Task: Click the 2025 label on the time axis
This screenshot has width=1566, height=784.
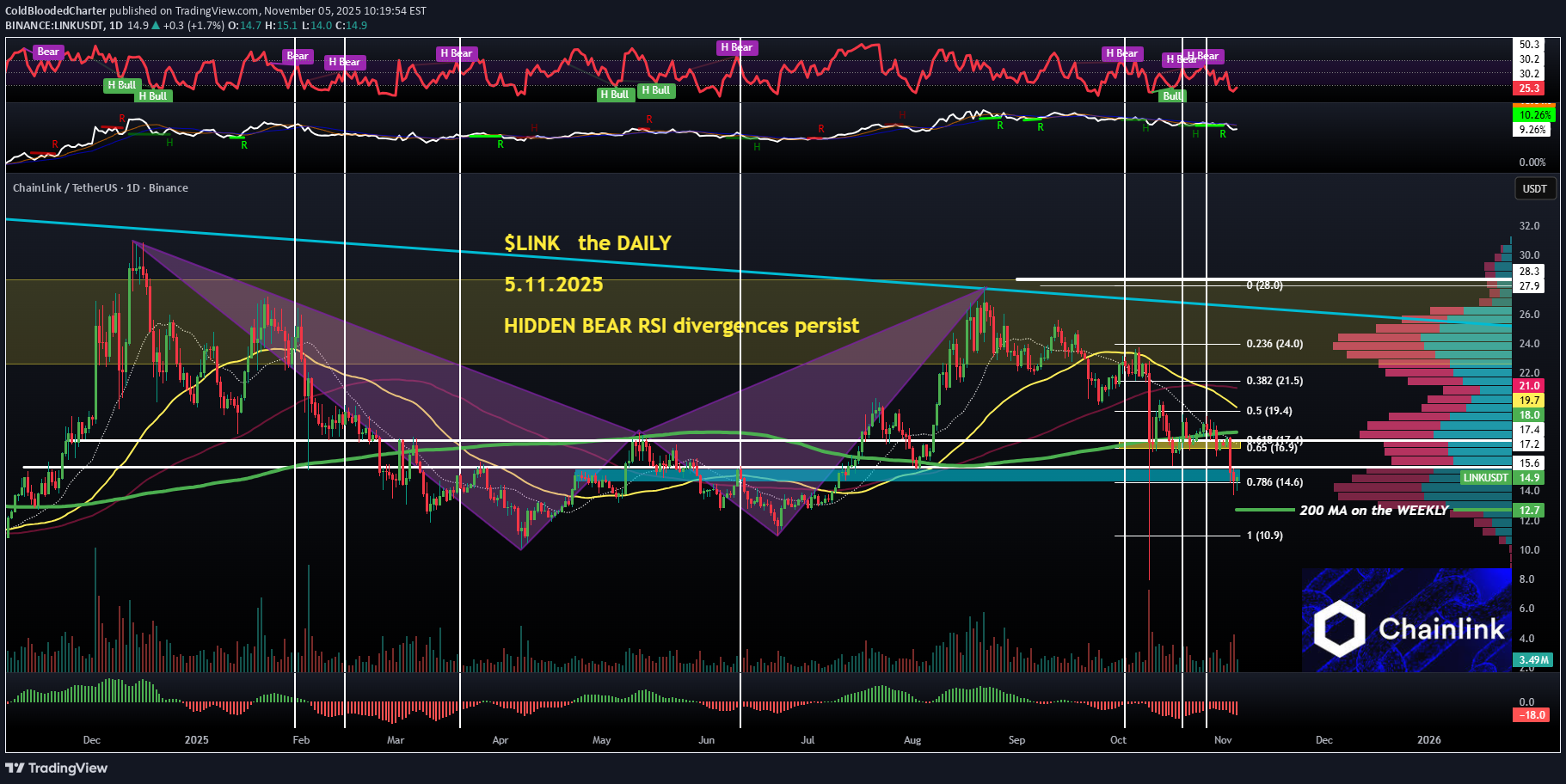Action: pyautogui.click(x=196, y=740)
